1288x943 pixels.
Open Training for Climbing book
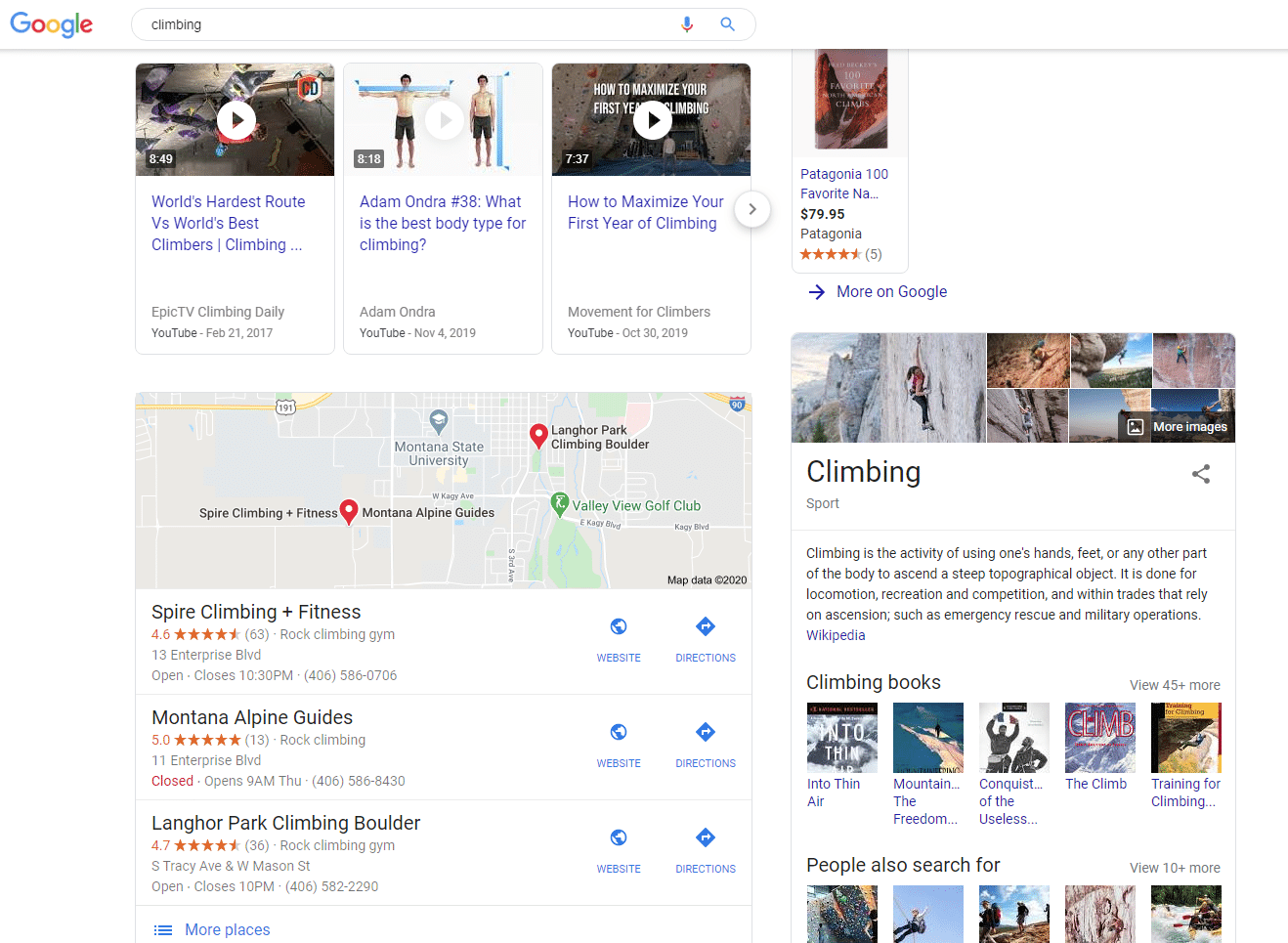click(x=1186, y=738)
